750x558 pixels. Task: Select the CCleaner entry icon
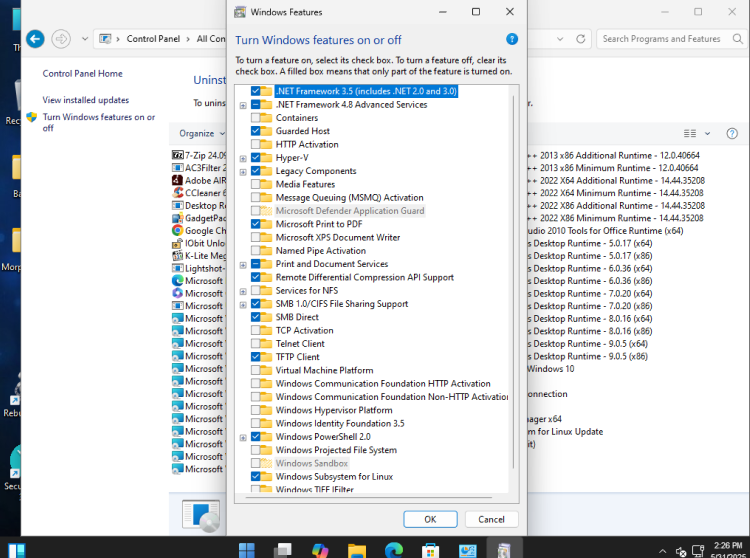[177, 193]
